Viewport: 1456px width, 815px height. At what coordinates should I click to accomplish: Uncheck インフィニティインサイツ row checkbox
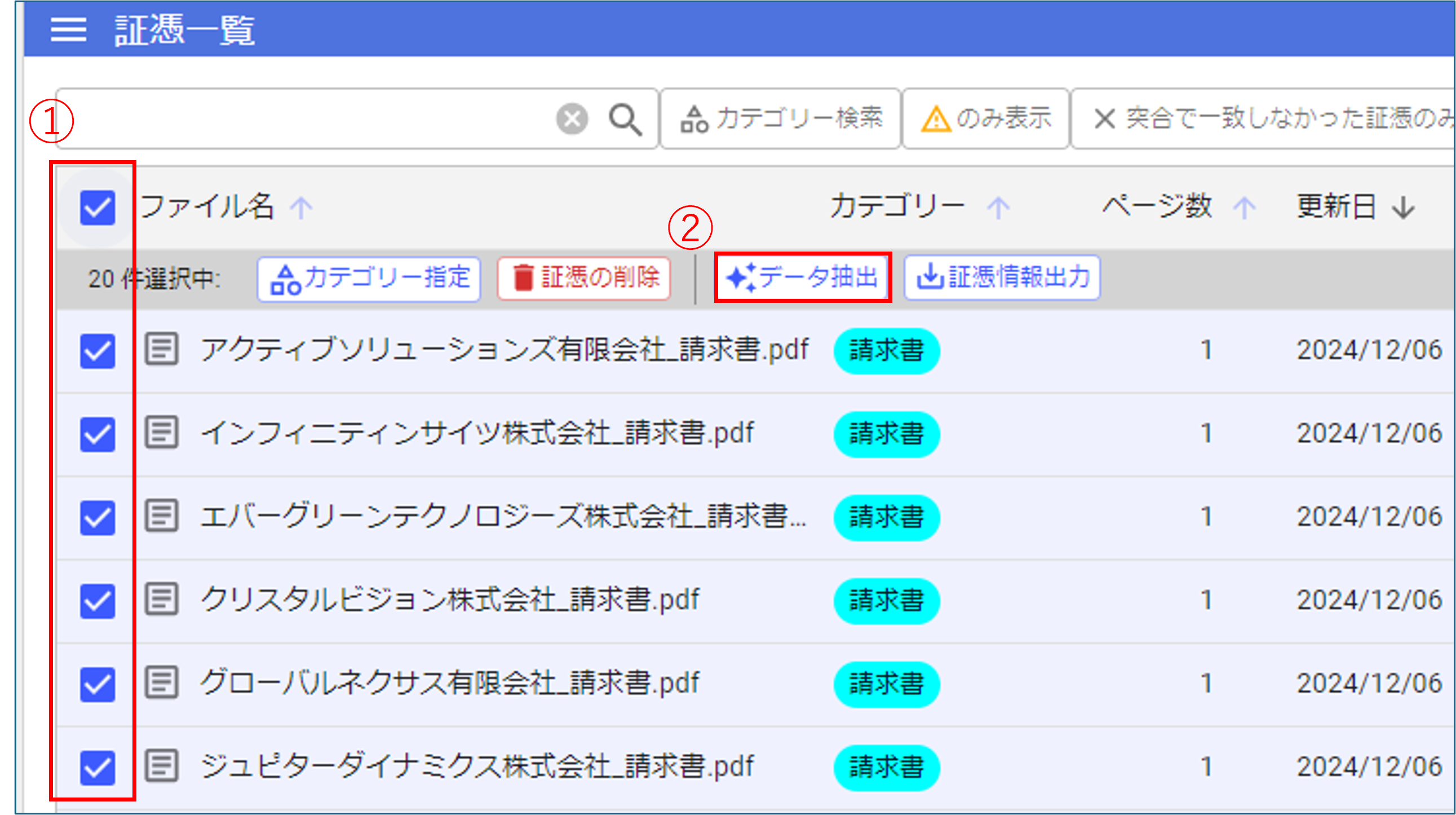(x=97, y=434)
